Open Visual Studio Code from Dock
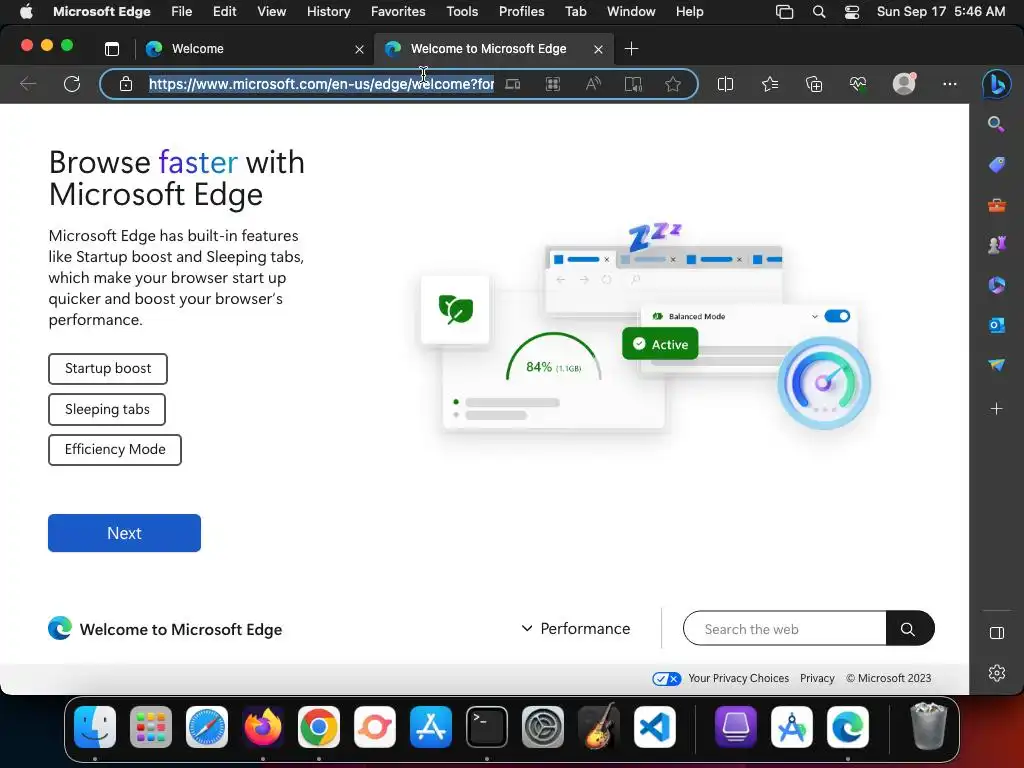This screenshot has width=1024, height=768. click(x=654, y=727)
